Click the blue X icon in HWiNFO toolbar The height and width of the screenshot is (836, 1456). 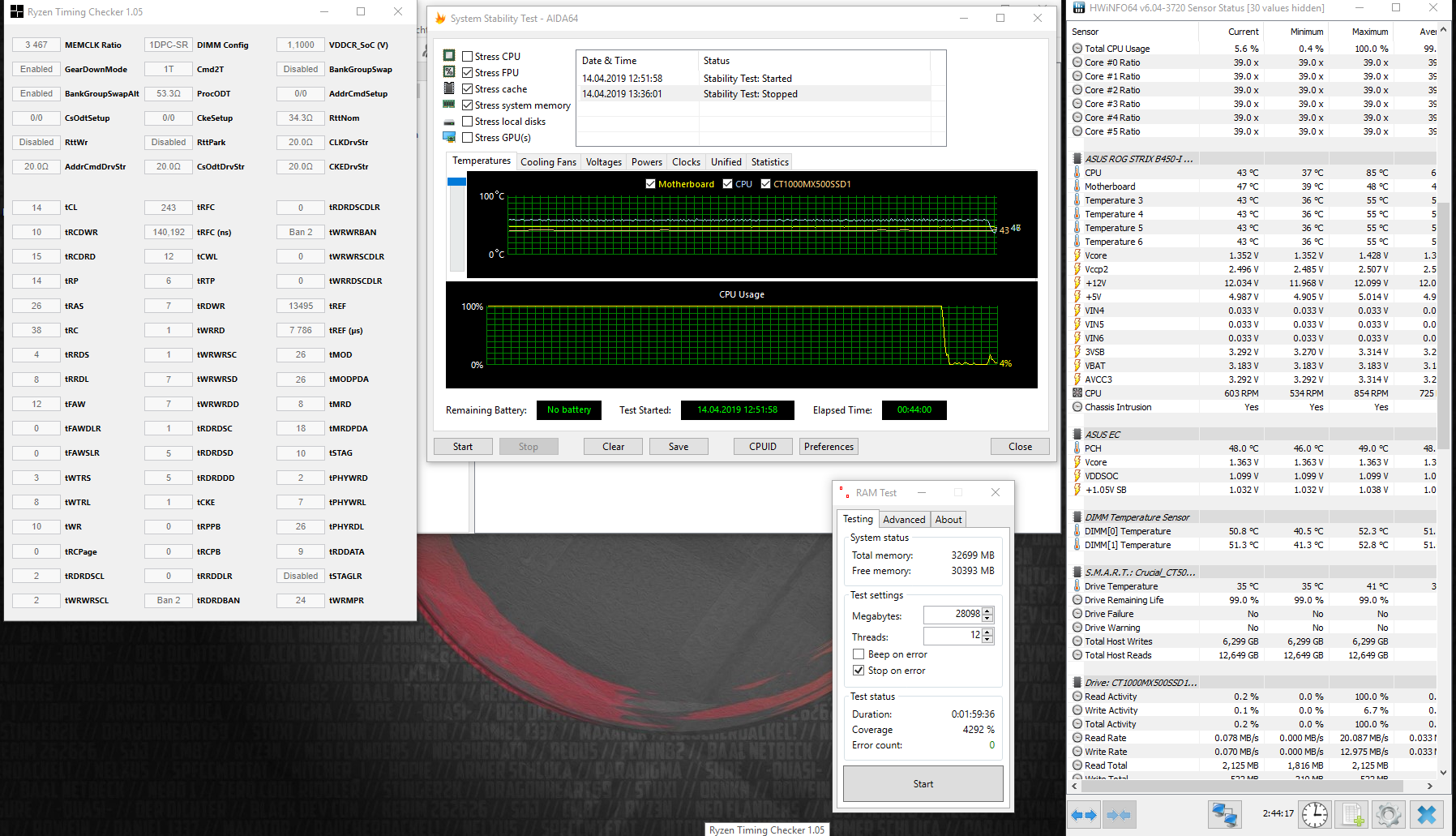(x=1427, y=815)
